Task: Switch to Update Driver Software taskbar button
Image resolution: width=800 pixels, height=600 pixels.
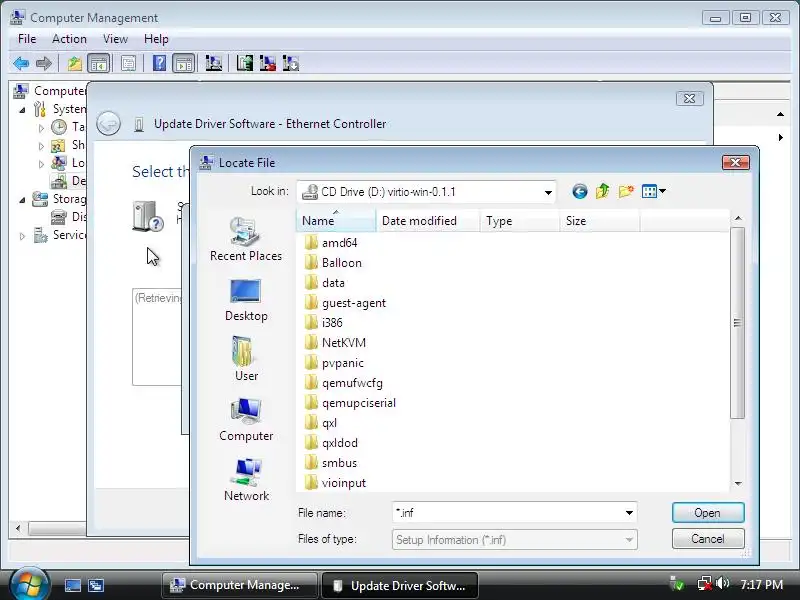Action: click(x=400, y=585)
